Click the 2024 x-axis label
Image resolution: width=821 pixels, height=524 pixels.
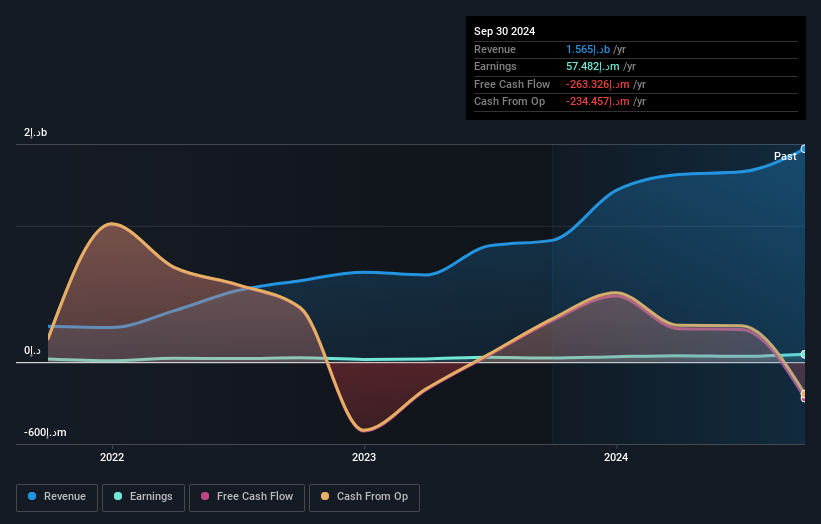point(616,457)
